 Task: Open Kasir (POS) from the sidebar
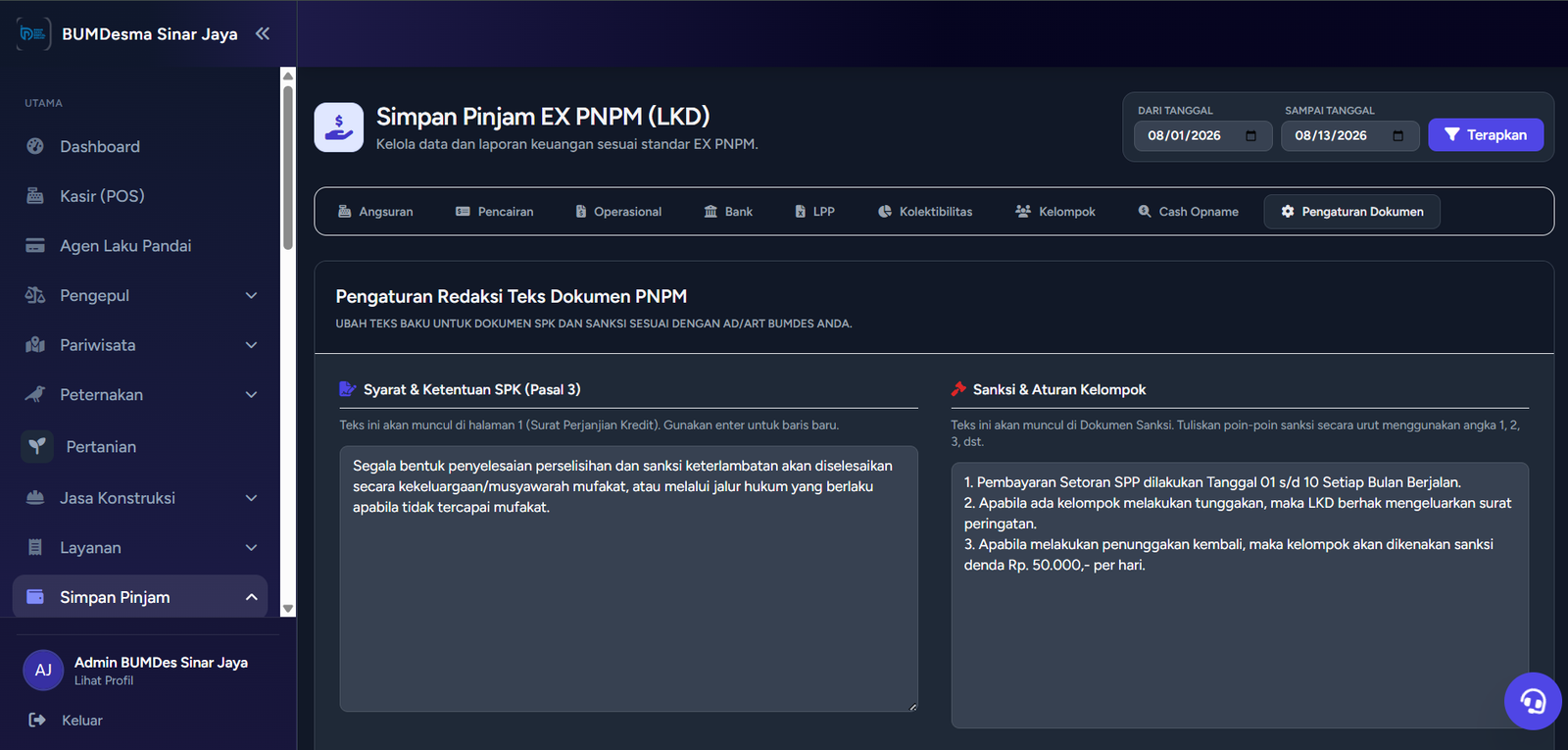(140, 196)
